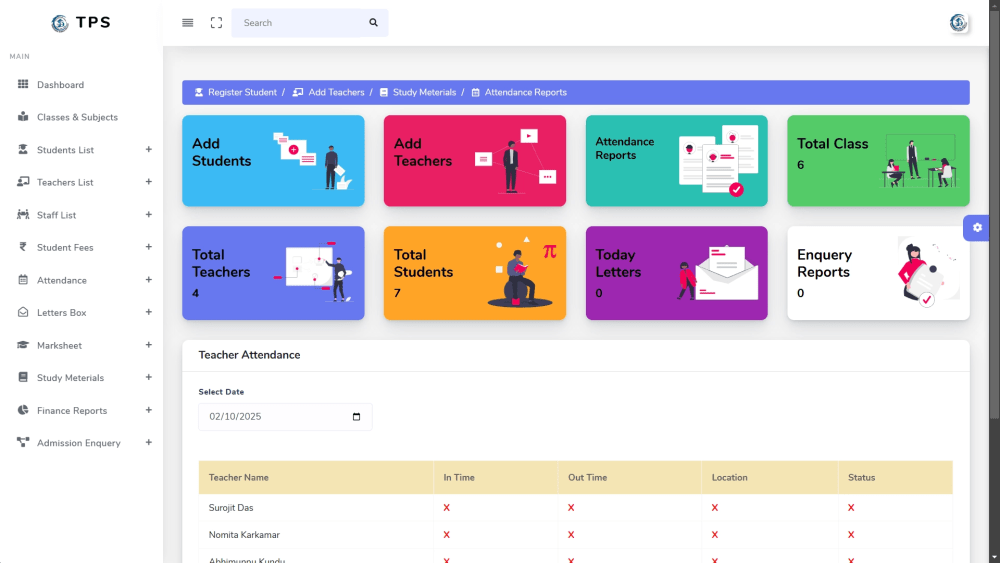Image resolution: width=1000 pixels, height=563 pixels.
Task: Click the Staff List sidebar icon
Action: [23, 214]
